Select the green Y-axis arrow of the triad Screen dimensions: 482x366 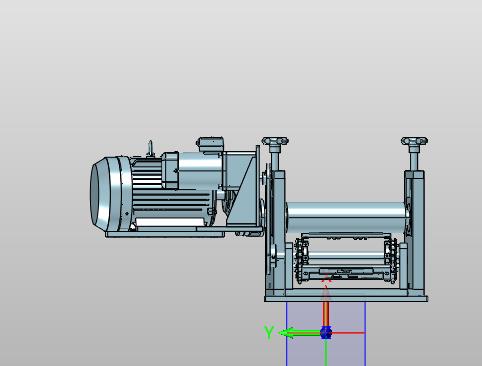click(299, 333)
